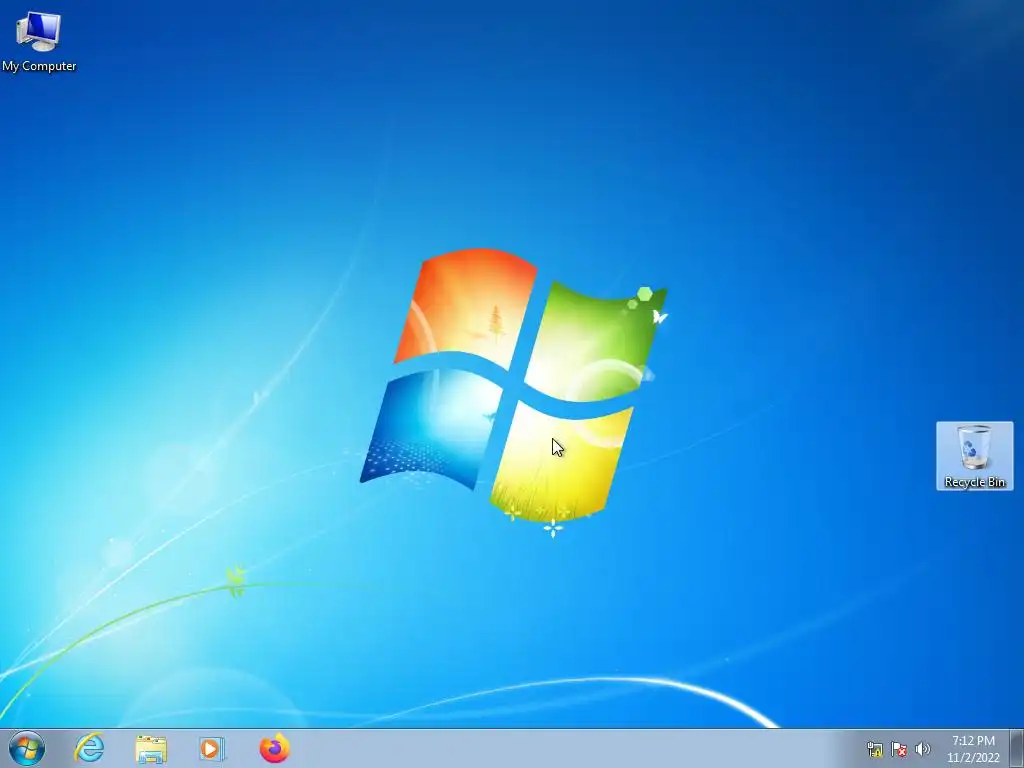Click the network status tray icon
The image size is (1024, 768).
click(874, 749)
